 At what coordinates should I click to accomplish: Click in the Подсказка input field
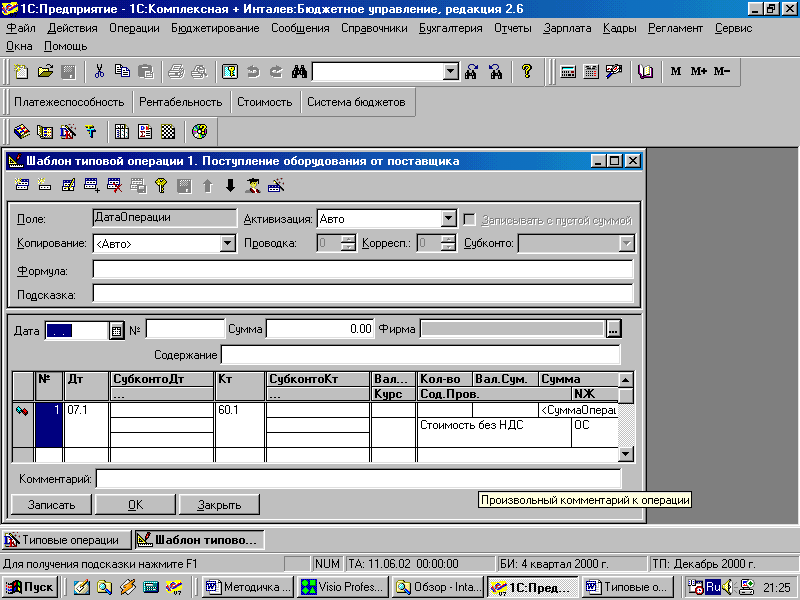coord(363,293)
